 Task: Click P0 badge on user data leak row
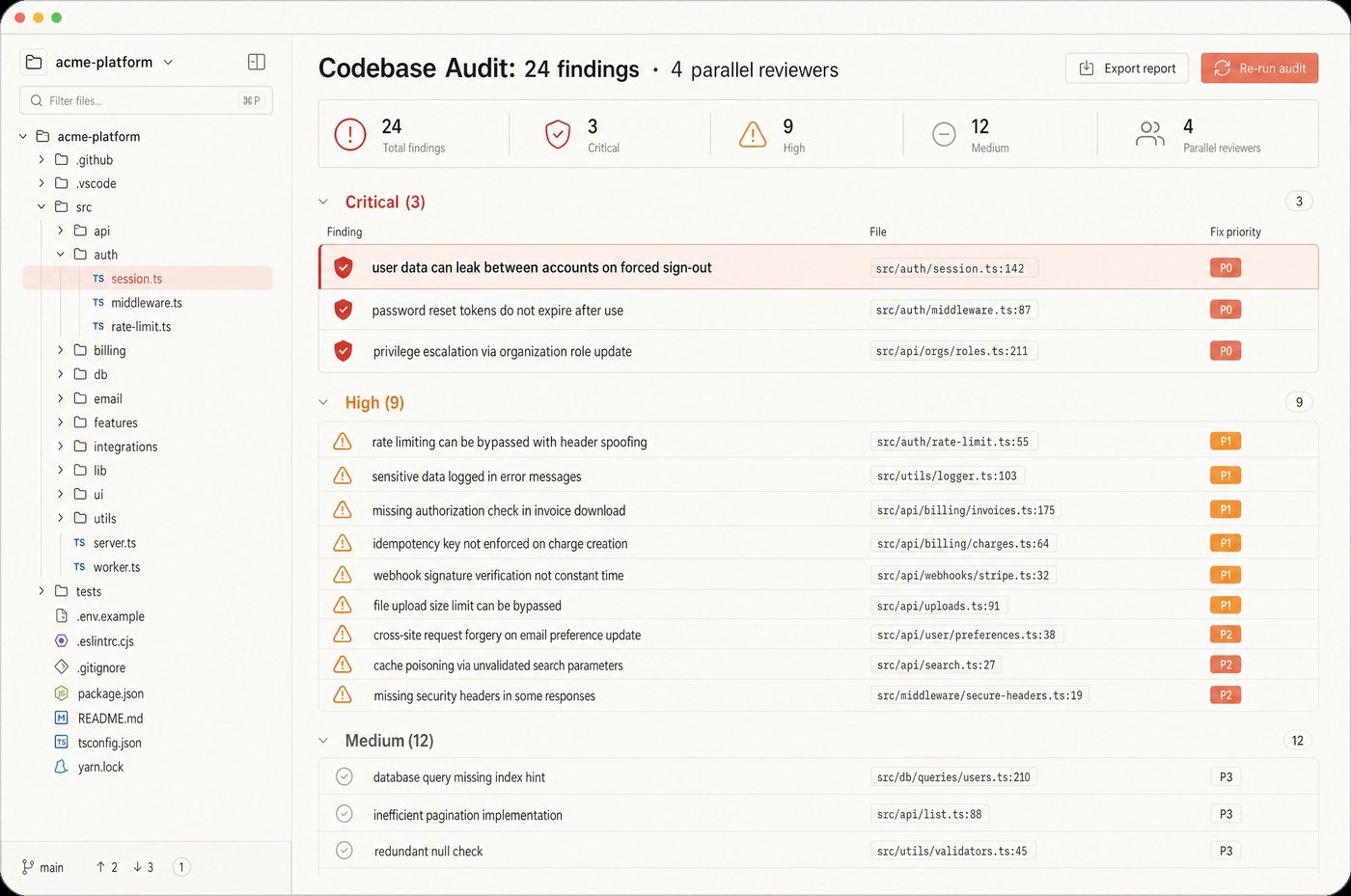click(1226, 268)
